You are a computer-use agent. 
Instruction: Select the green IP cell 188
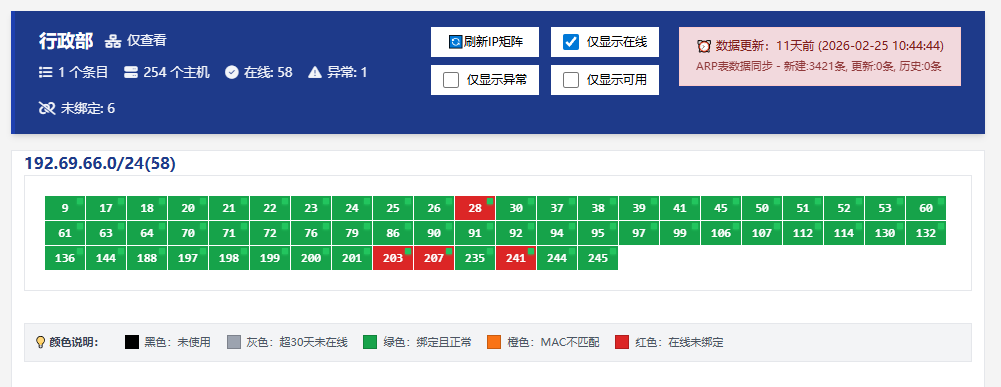pos(147,258)
